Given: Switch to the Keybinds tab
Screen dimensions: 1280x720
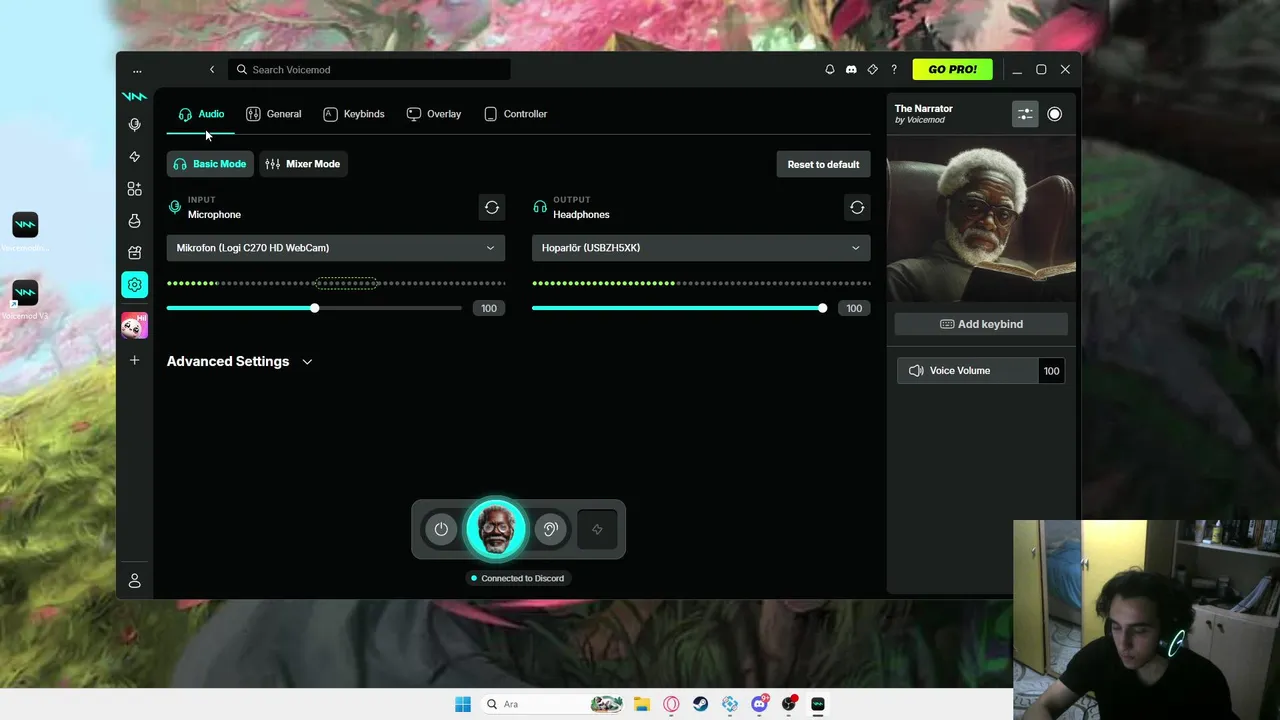Looking at the screenshot, I should [x=354, y=114].
